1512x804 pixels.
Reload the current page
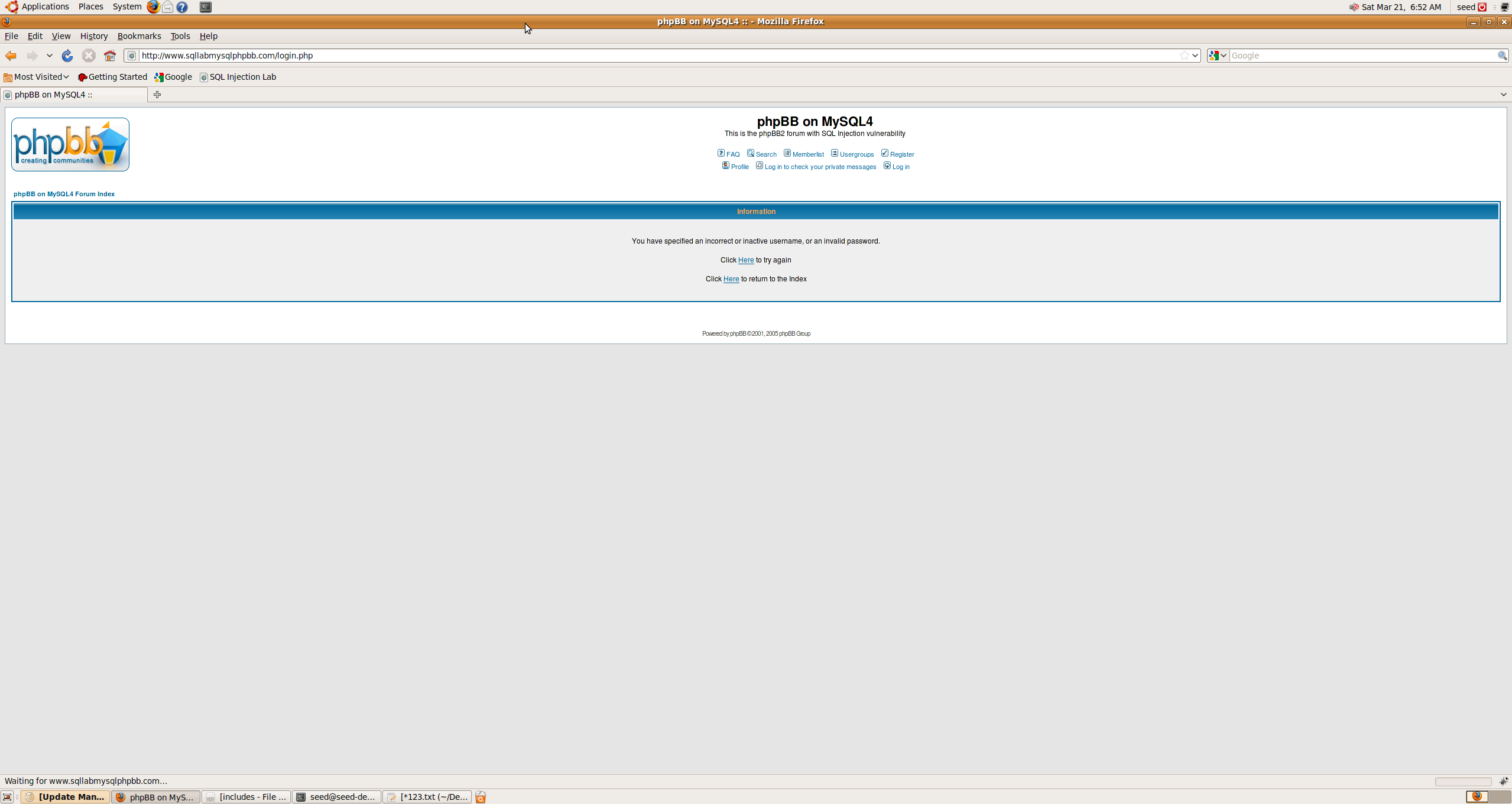[x=67, y=56]
